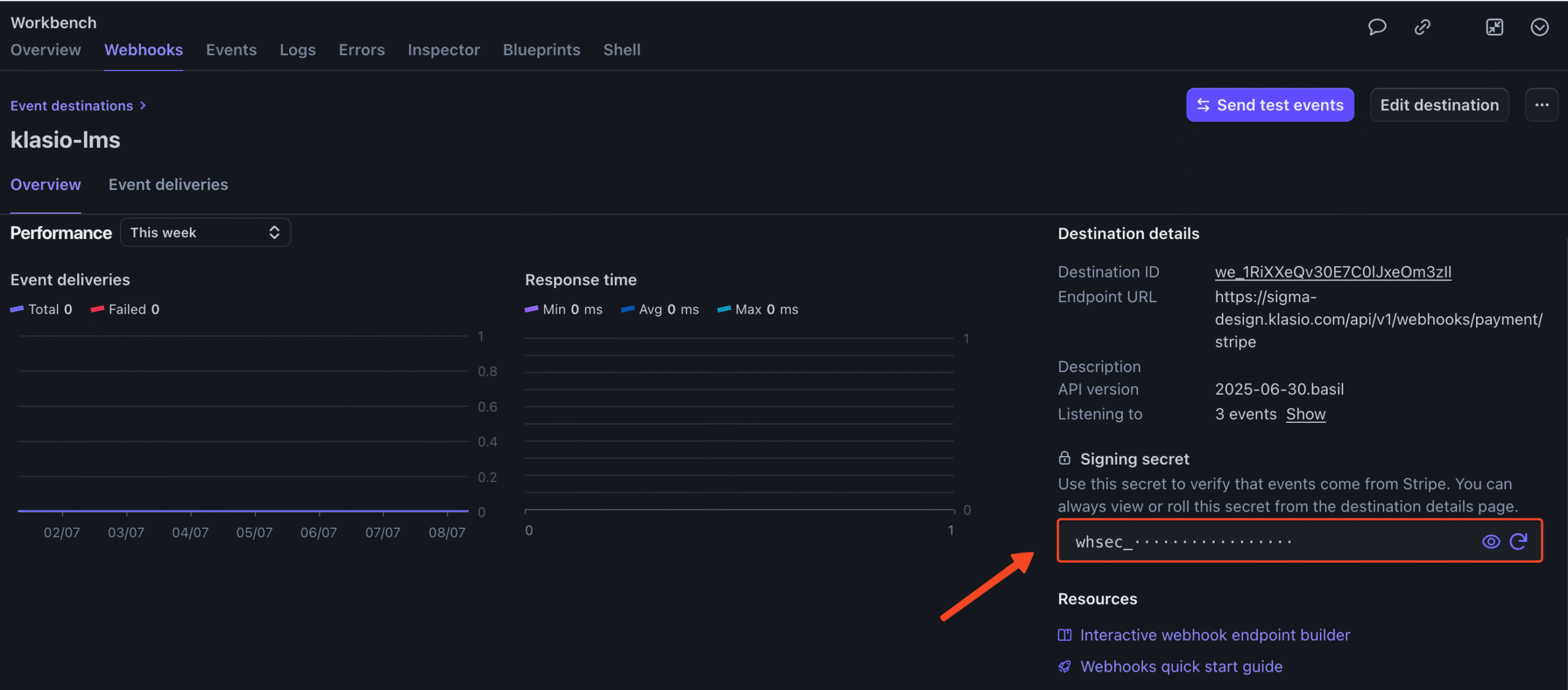Roll the signing secret using the refresh icon
Screen dimensions: 1568x690
[1519, 542]
